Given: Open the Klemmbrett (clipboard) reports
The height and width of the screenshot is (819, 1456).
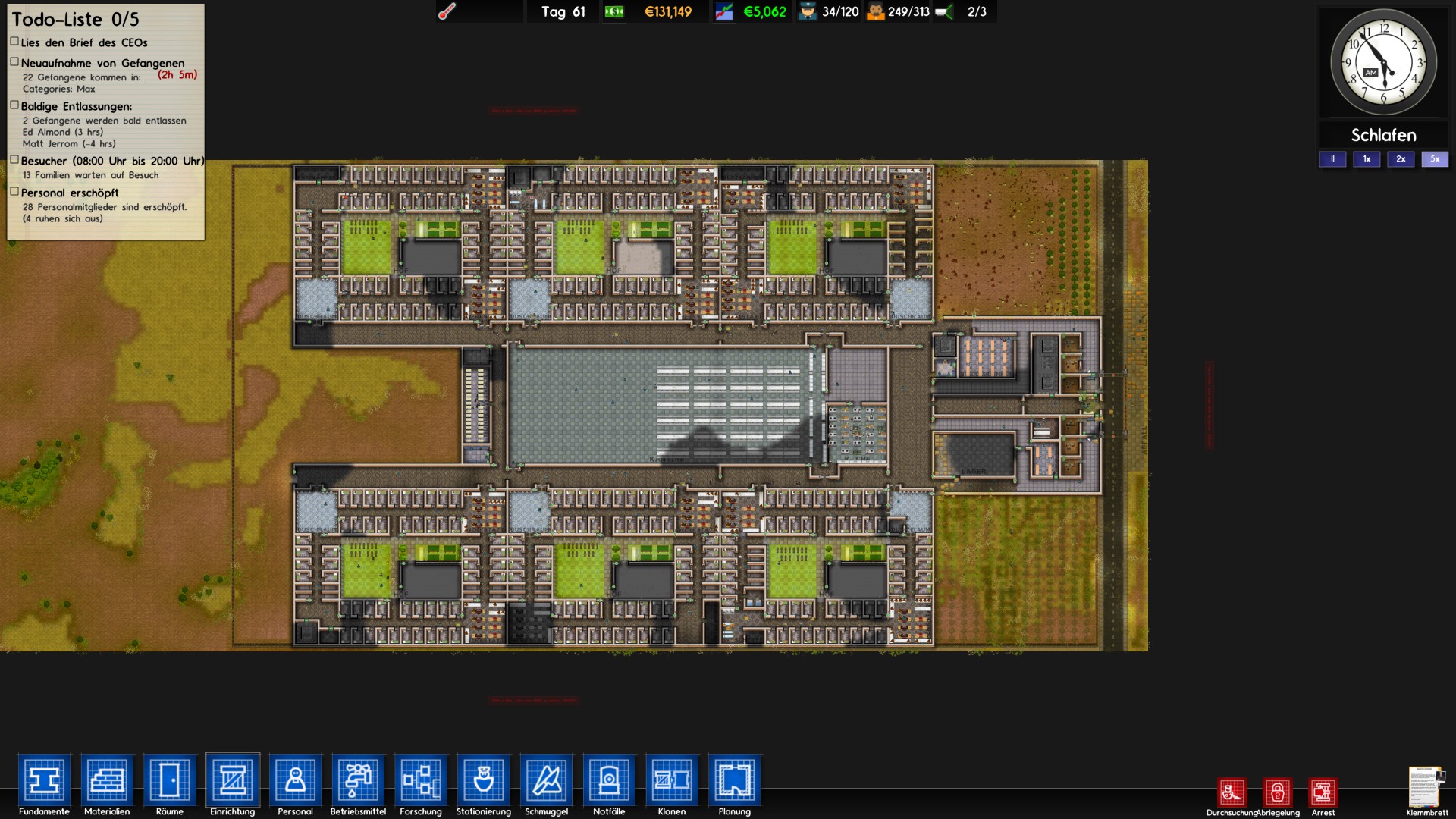Looking at the screenshot, I should 1426,786.
